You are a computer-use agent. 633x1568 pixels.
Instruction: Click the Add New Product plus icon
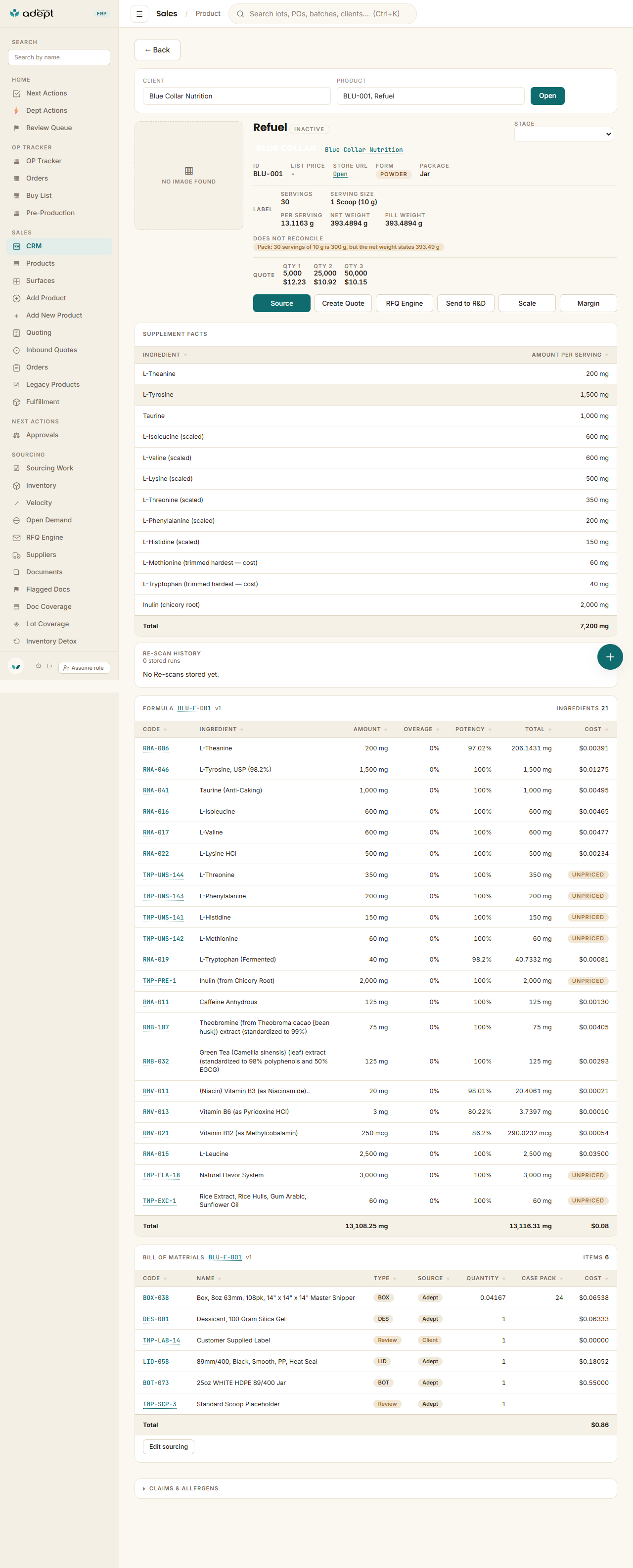(x=16, y=316)
